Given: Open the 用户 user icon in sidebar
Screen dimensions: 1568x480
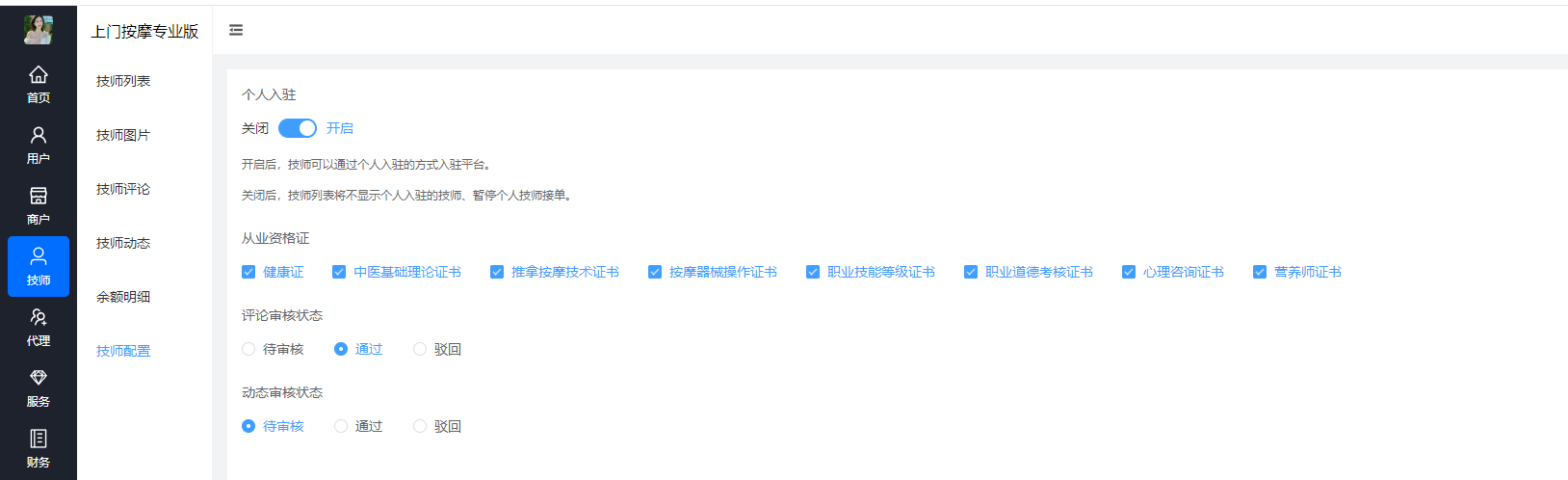Looking at the screenshot, I should point(39,135).
